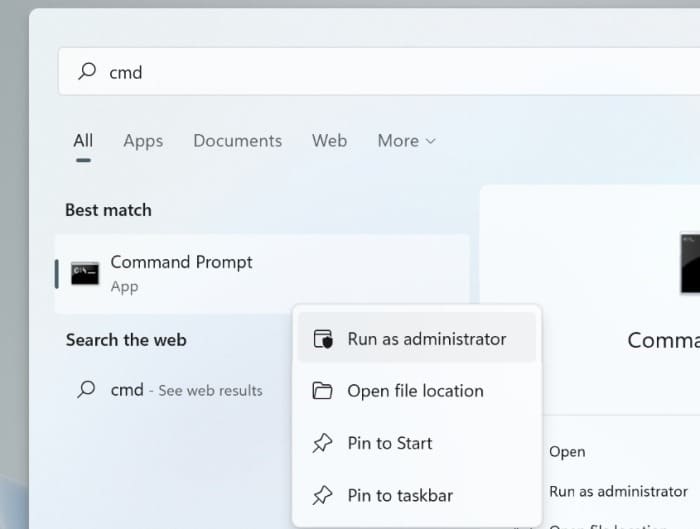
Task: Choose Pin to Start in context menu
Action: tap(417, 443)
